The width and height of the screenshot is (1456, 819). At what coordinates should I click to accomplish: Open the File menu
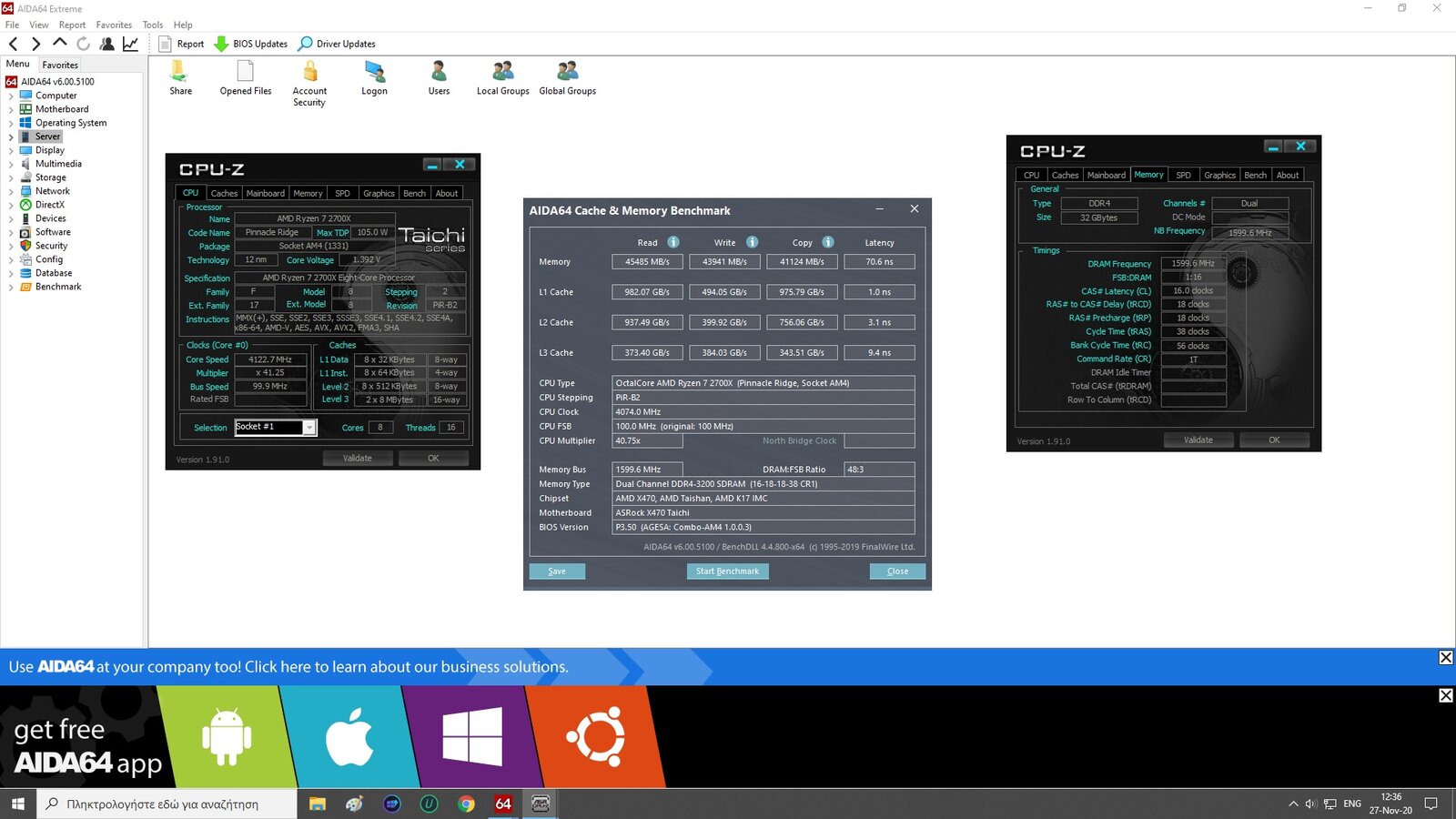pyautogui.click(x=12, y=25)
